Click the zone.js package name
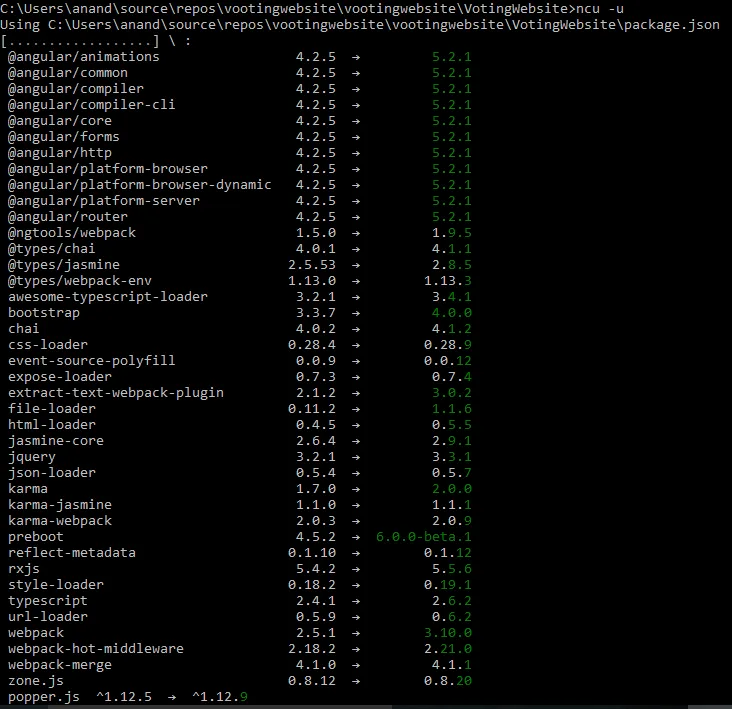 point(35,681)
